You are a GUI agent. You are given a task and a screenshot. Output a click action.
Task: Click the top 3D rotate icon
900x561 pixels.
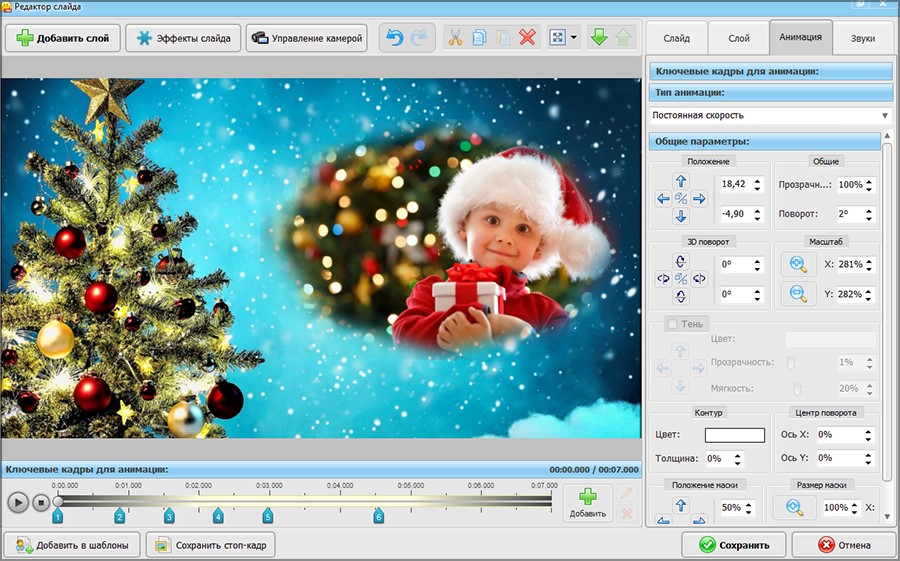tap(681, 262)
